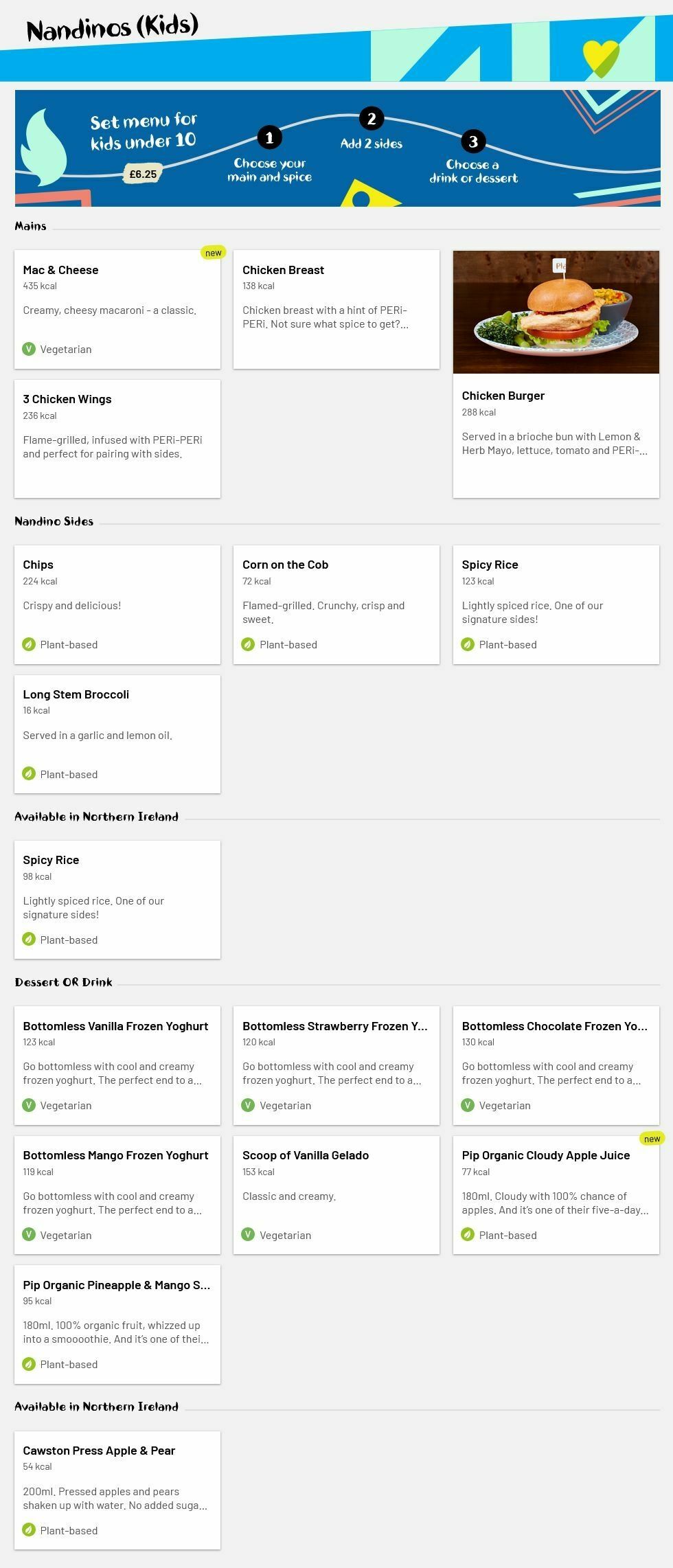Click the step 3 circle in banner
Viewport: 673px width, 1568px height.
473,141
